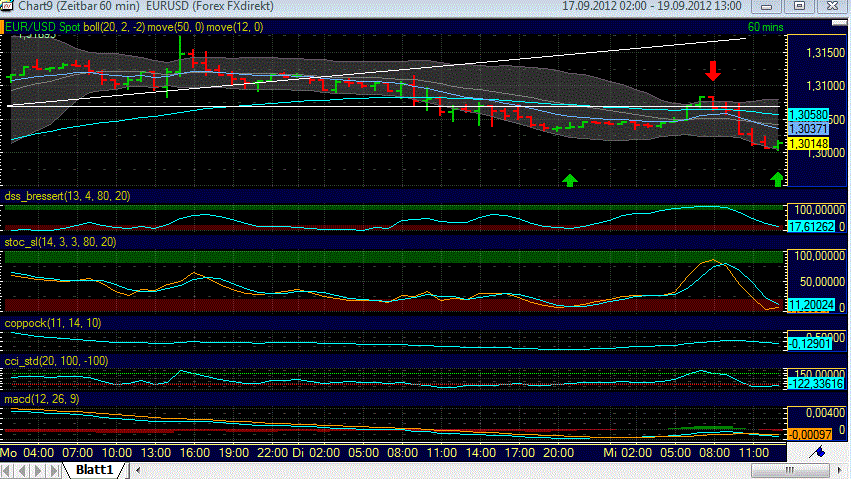The image size is (851, 479).
Task: Click the 60 mins timeframe label
Action: pos(765,27)
